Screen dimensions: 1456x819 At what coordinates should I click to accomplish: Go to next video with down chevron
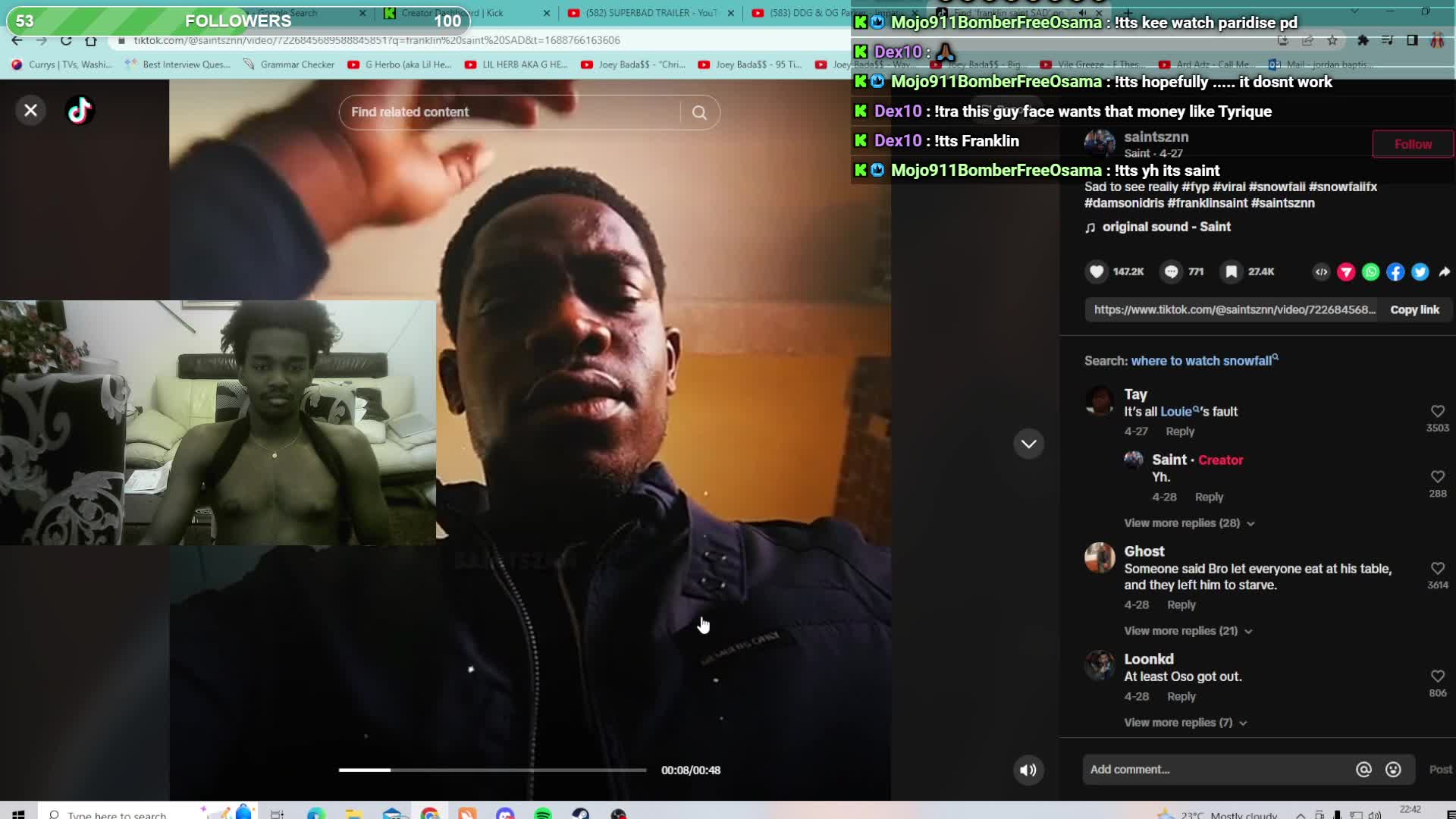(1028, 444)
